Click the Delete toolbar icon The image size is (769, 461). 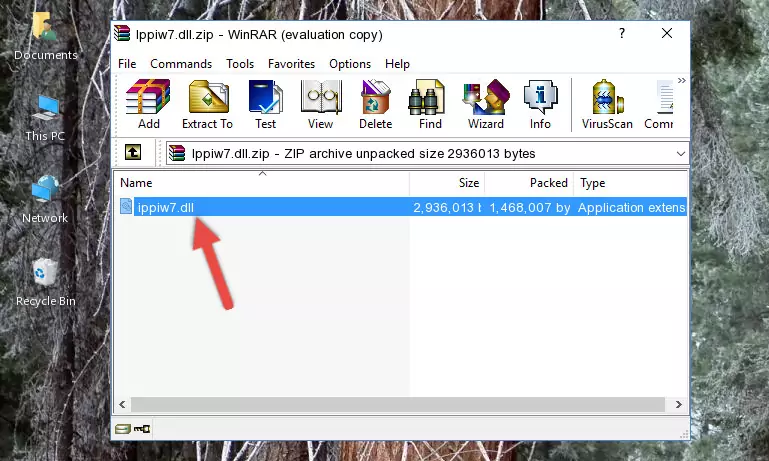376,104
